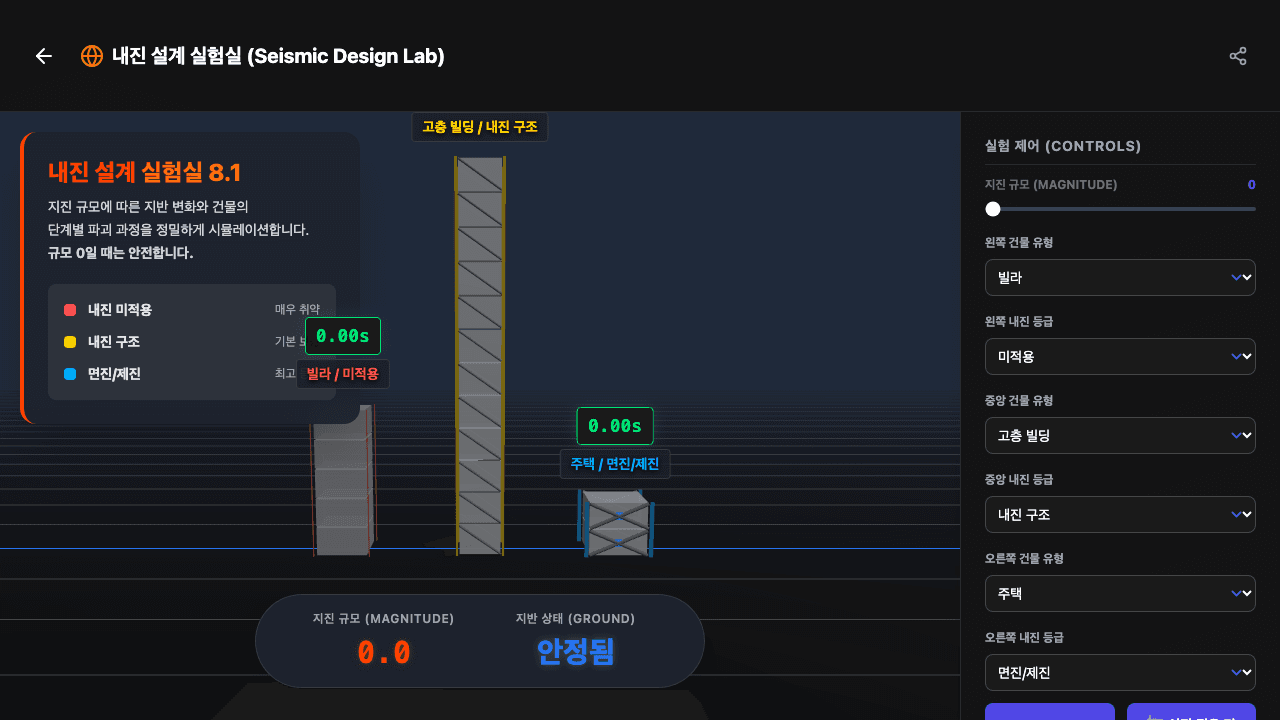Click the 0.0 magnitude readout
Image resolution: width=1280 pixels, height=720 pixels.
384,653
